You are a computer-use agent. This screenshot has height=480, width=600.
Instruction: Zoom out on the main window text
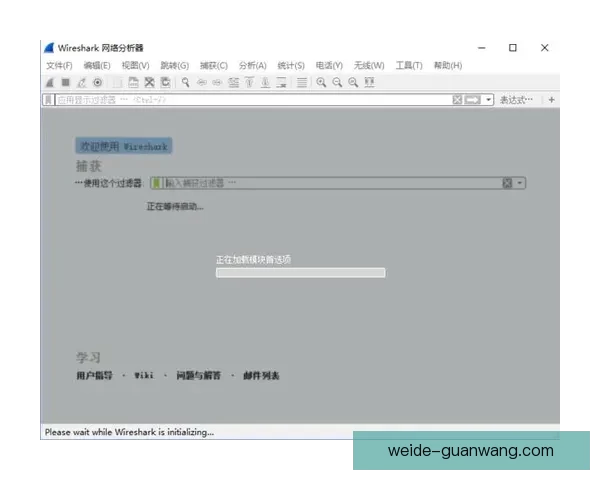coord(337,82)
